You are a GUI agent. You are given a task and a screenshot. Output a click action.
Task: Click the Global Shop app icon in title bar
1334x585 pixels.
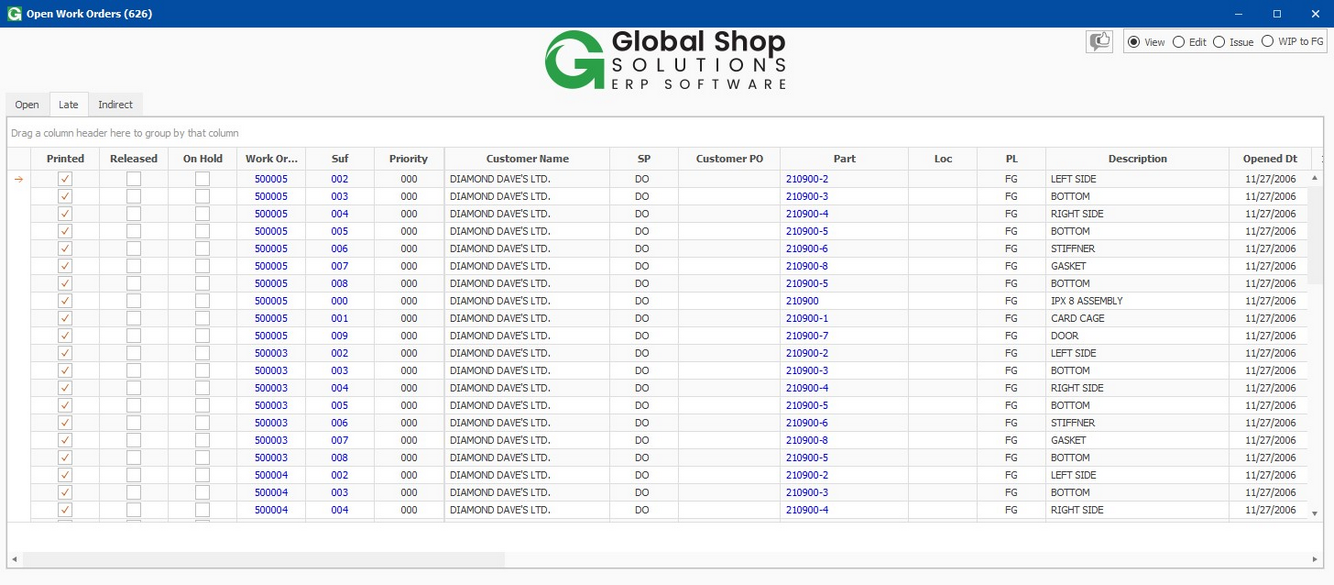click(x=14, y=14)
